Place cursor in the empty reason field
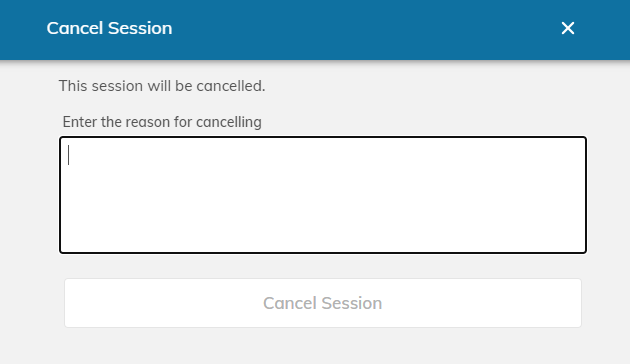 click(323, 195)
